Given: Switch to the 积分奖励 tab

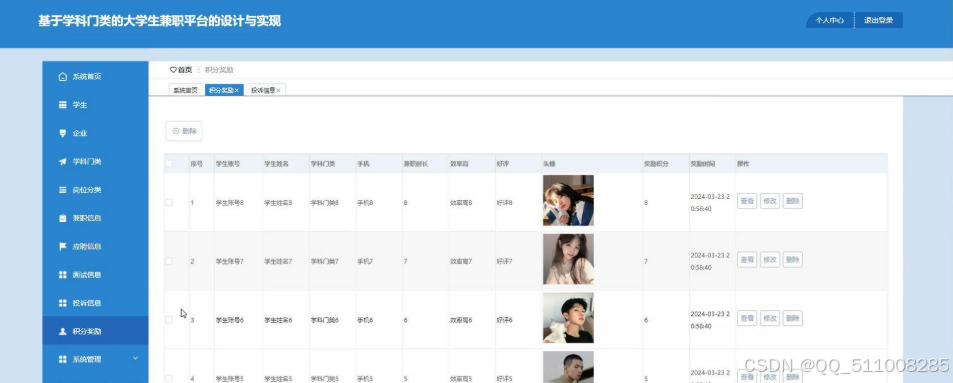Looking at the screenshot, I should tap(224, 90).
